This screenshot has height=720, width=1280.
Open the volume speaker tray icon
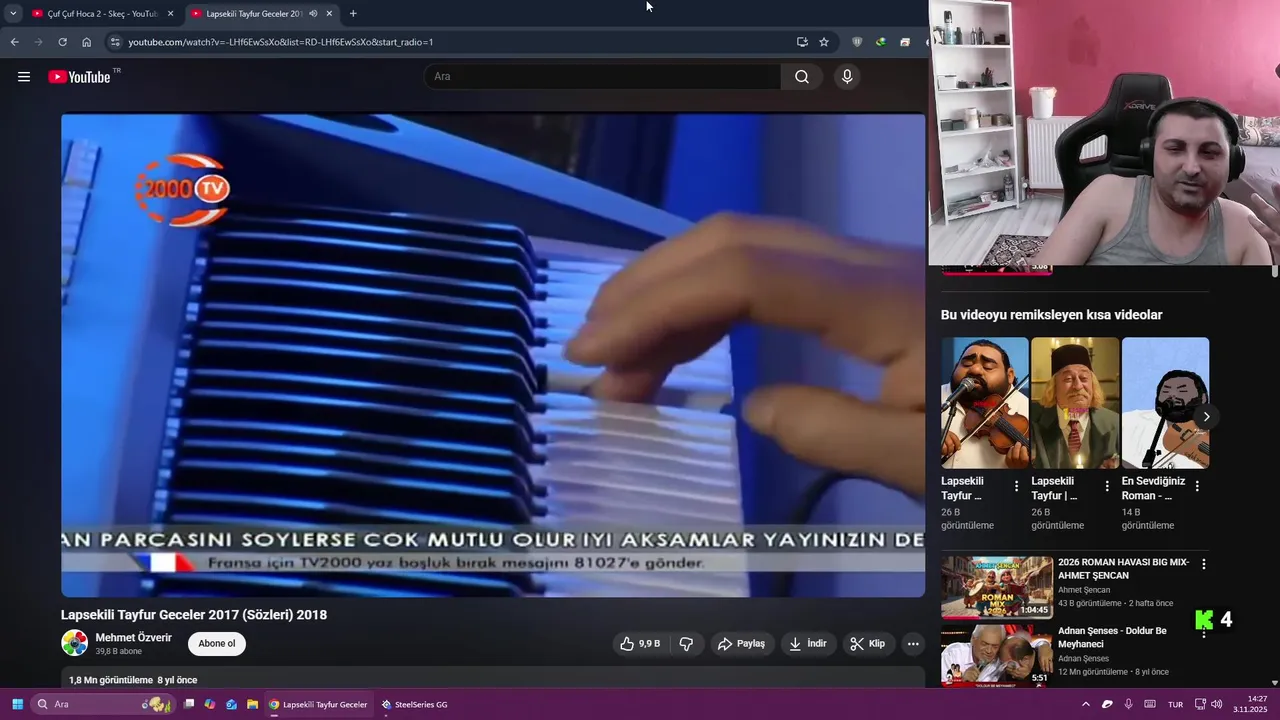pos(1216,704)
